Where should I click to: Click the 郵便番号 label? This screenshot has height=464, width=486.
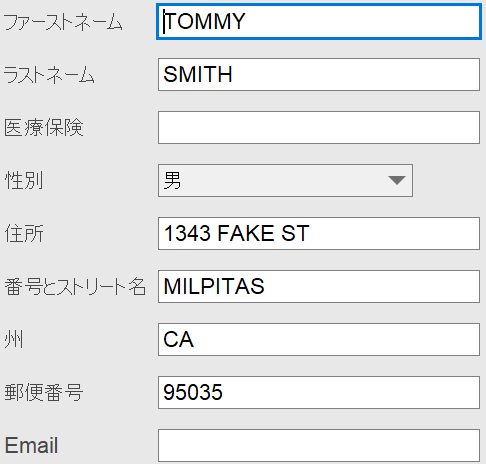44,392
